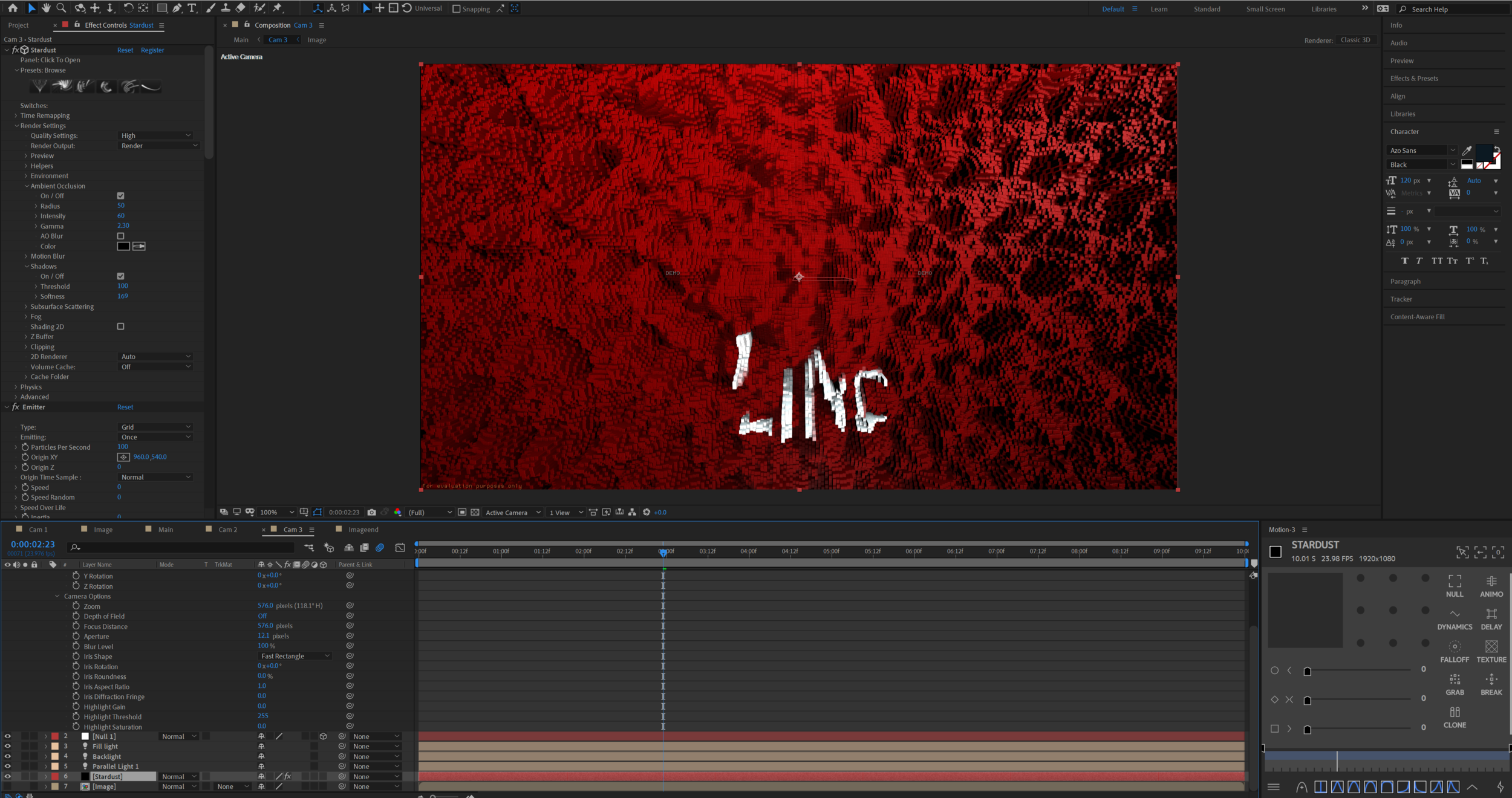Click the NULL button in Motion-3 panel
The image size is (1512, 798).
click(x=1454, y=586)
